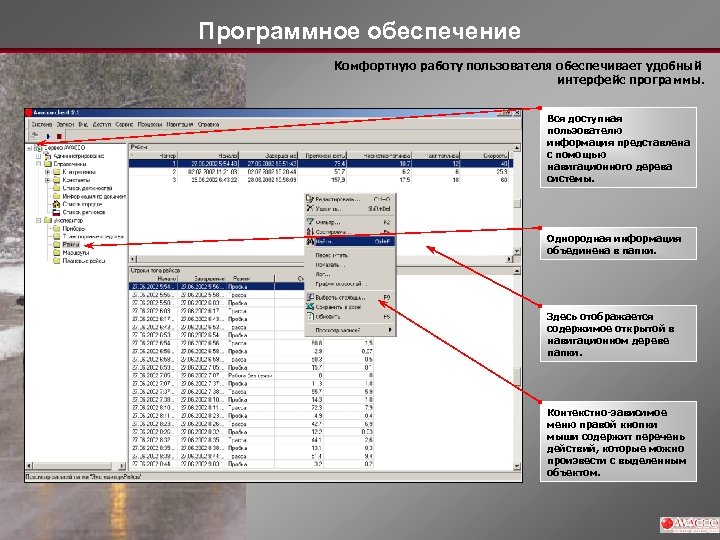Click the binoculars icon beside Найти
Viewport: 720px width, 540px height.
pyautogui.click(x=310, y=242)
